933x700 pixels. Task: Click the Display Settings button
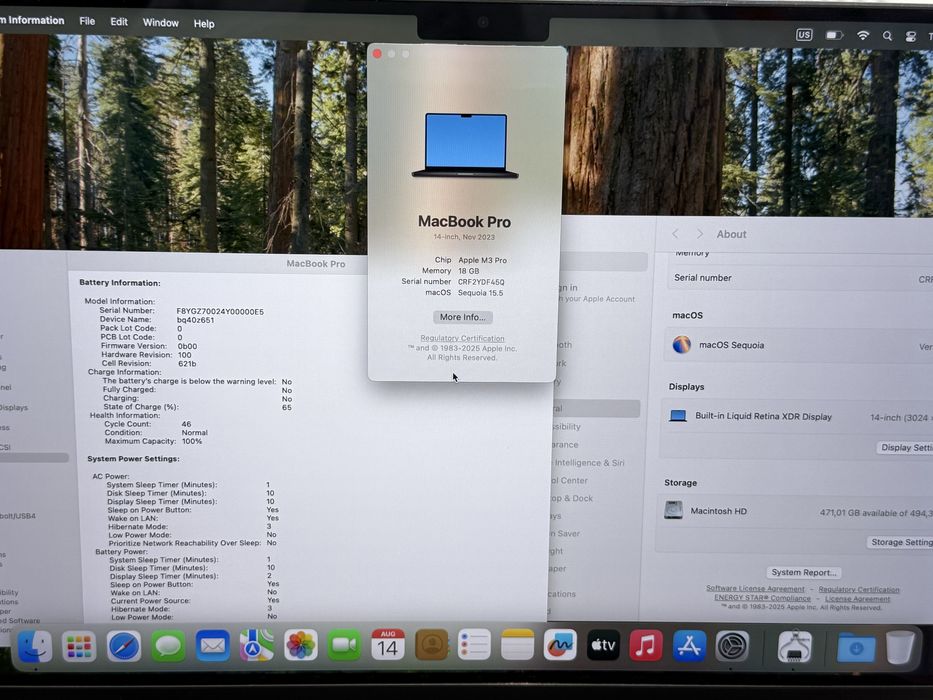click(x=906, y=448)
